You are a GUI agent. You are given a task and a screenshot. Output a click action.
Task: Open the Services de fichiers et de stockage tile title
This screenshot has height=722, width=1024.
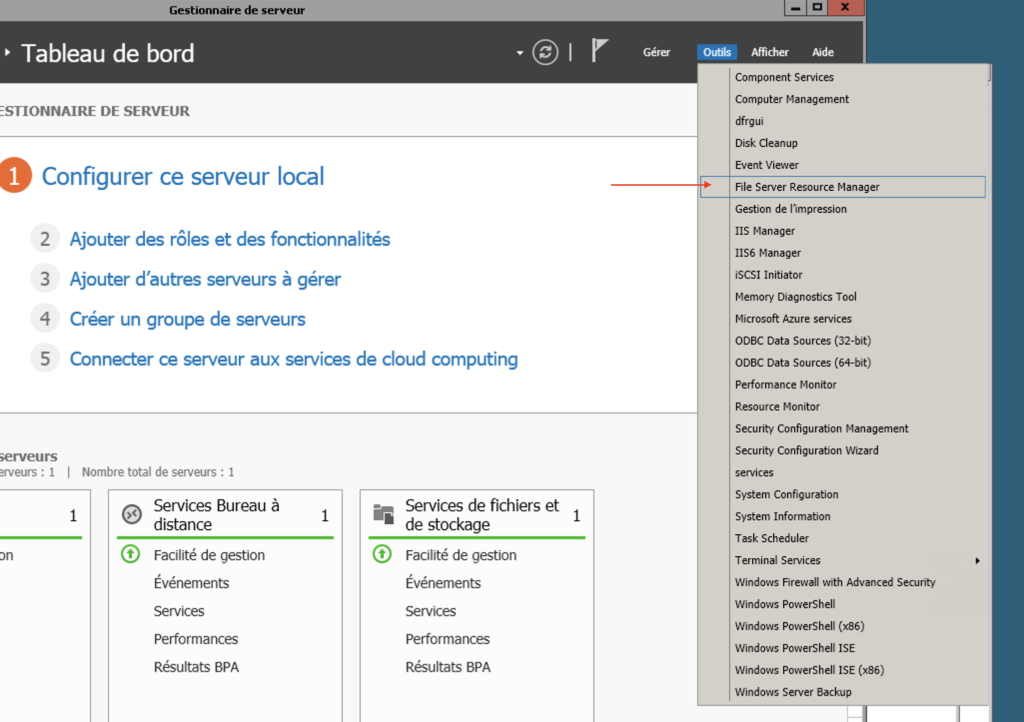[482, 515]
